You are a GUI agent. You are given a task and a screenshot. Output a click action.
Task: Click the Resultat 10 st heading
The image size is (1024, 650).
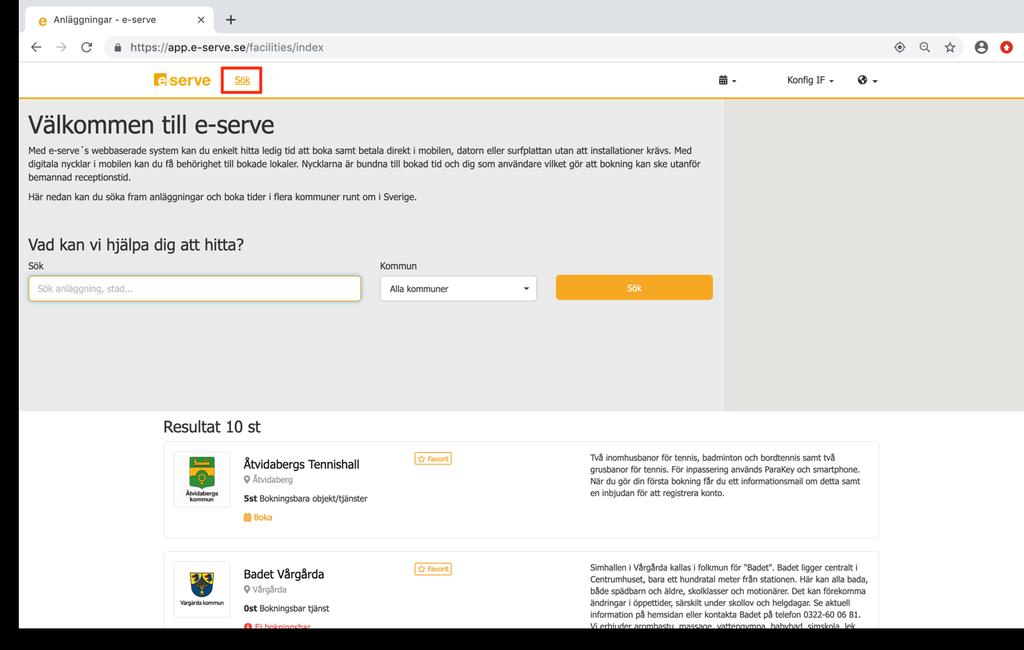click(212, 427)
